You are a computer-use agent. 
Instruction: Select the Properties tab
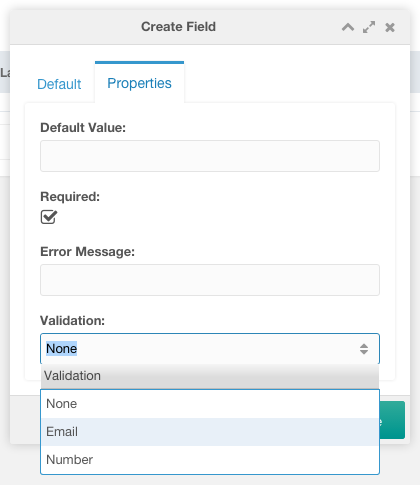click(x=139, y=83)
